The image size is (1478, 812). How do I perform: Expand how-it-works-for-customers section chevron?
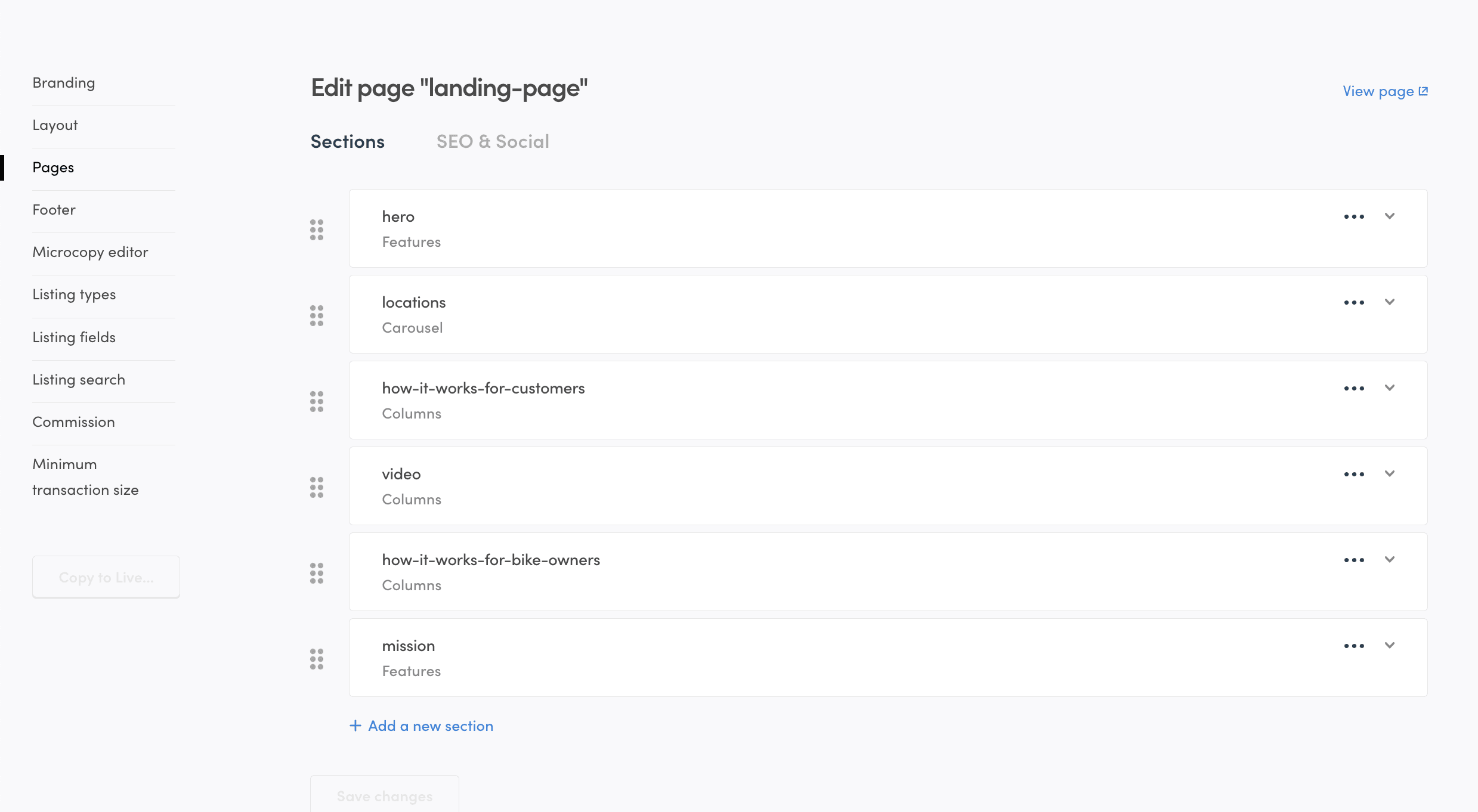click(1390, 388)
